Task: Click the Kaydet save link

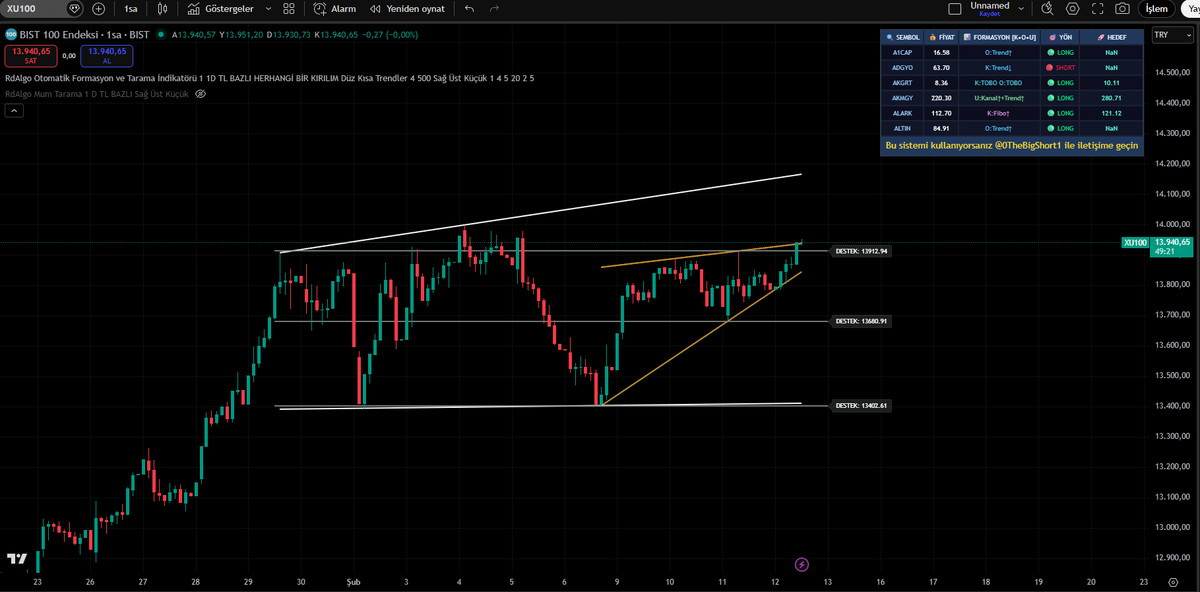Action: click(x=990, y=14)
